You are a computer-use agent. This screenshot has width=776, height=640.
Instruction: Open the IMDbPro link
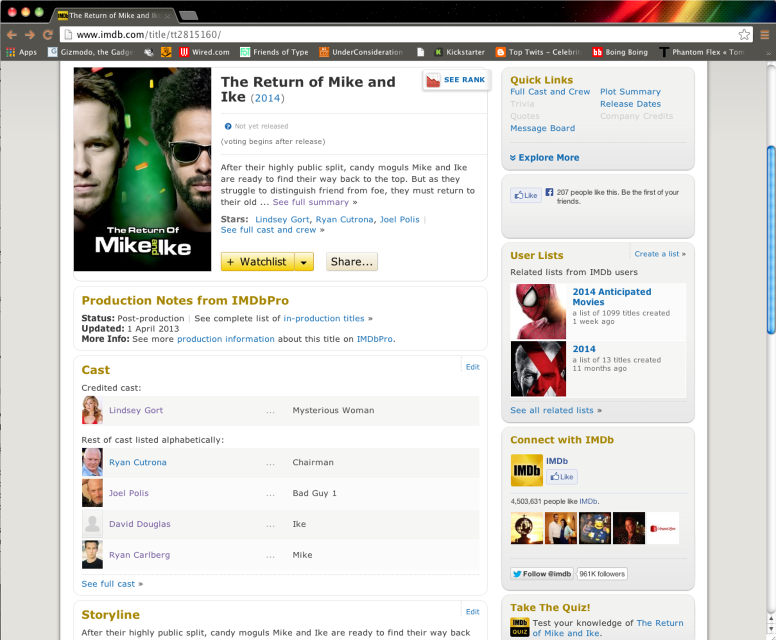click(375, 339)
